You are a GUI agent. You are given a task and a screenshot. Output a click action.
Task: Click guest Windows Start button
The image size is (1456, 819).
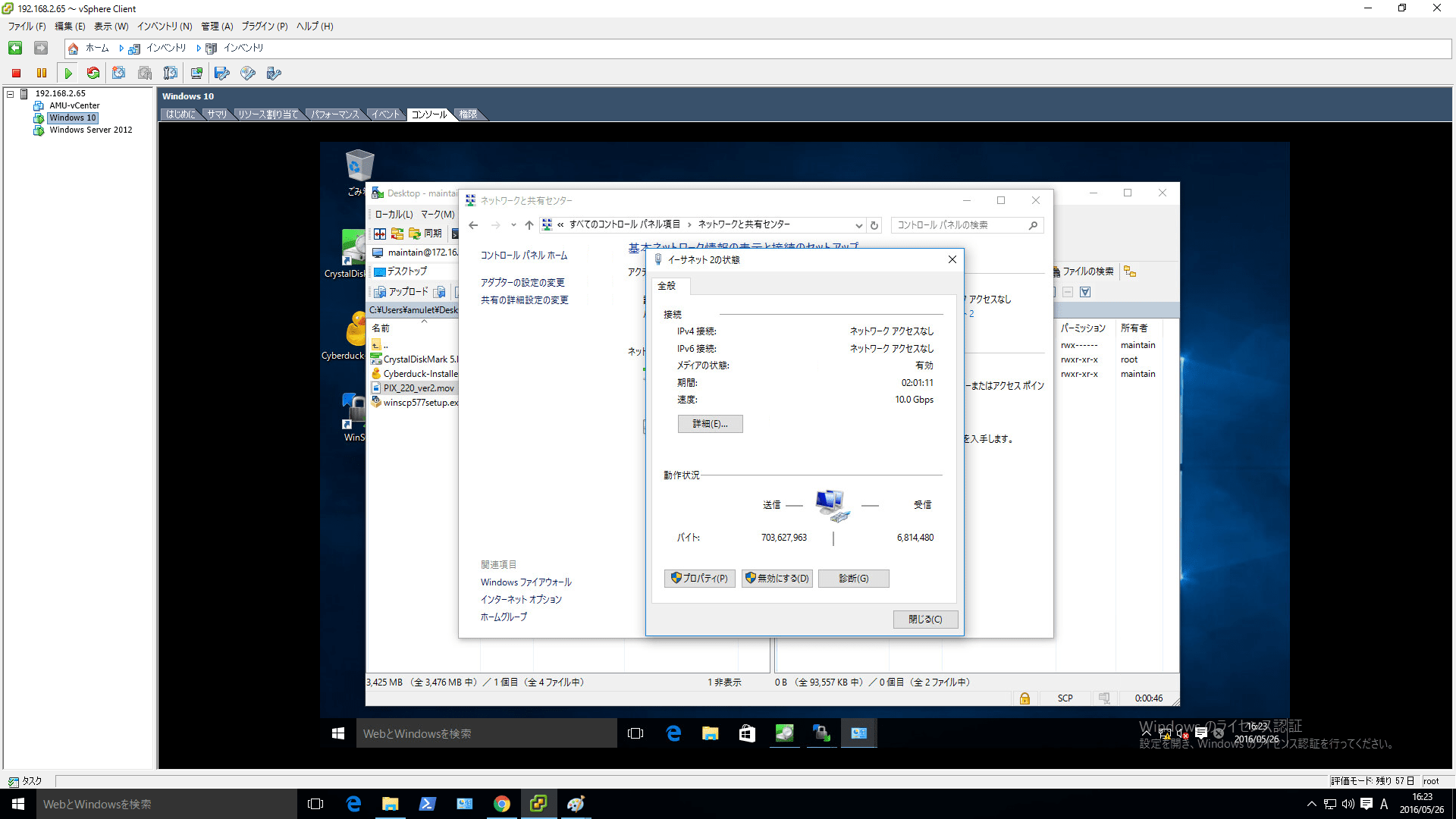338,733
